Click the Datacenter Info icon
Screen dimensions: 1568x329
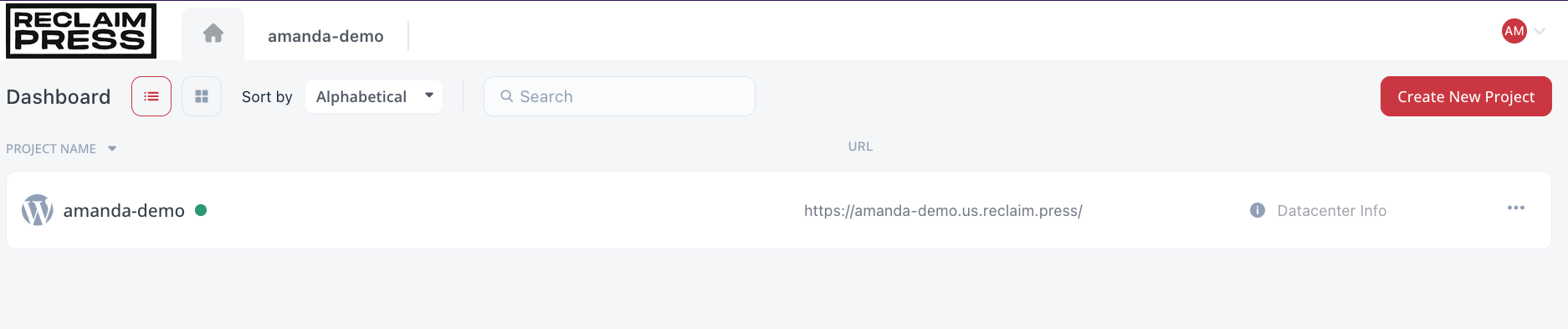tap(1258, 210)
